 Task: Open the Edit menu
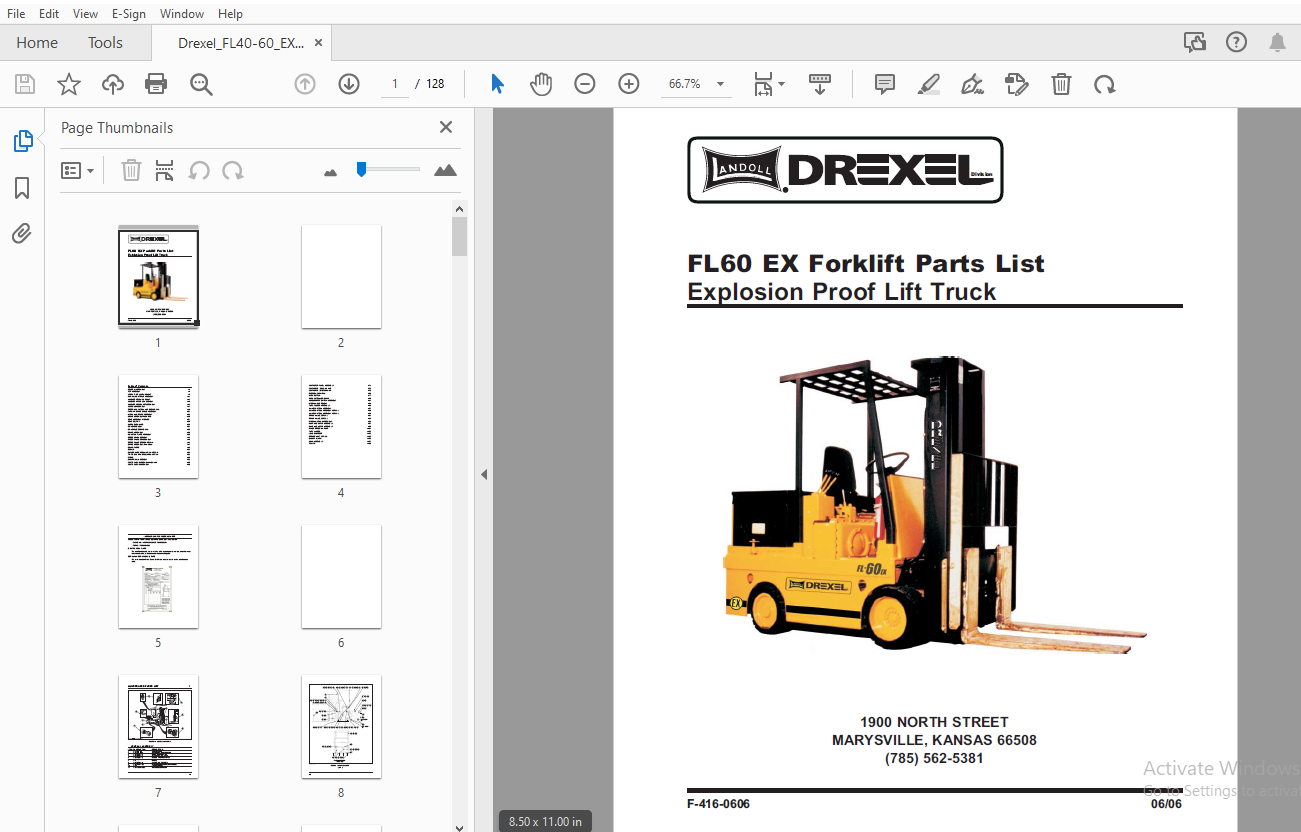(49, 13)
